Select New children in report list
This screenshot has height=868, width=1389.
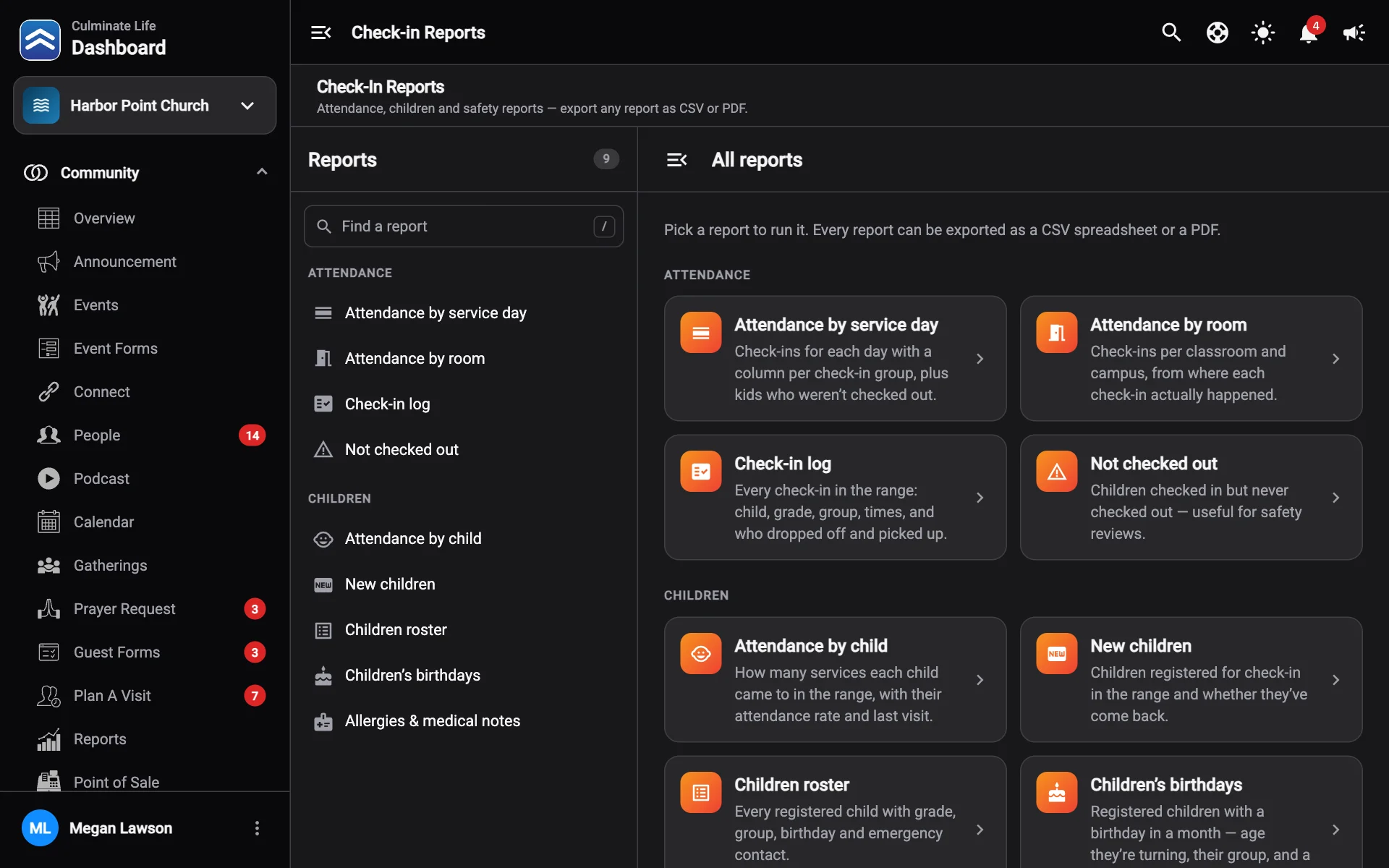click(464, 584)
